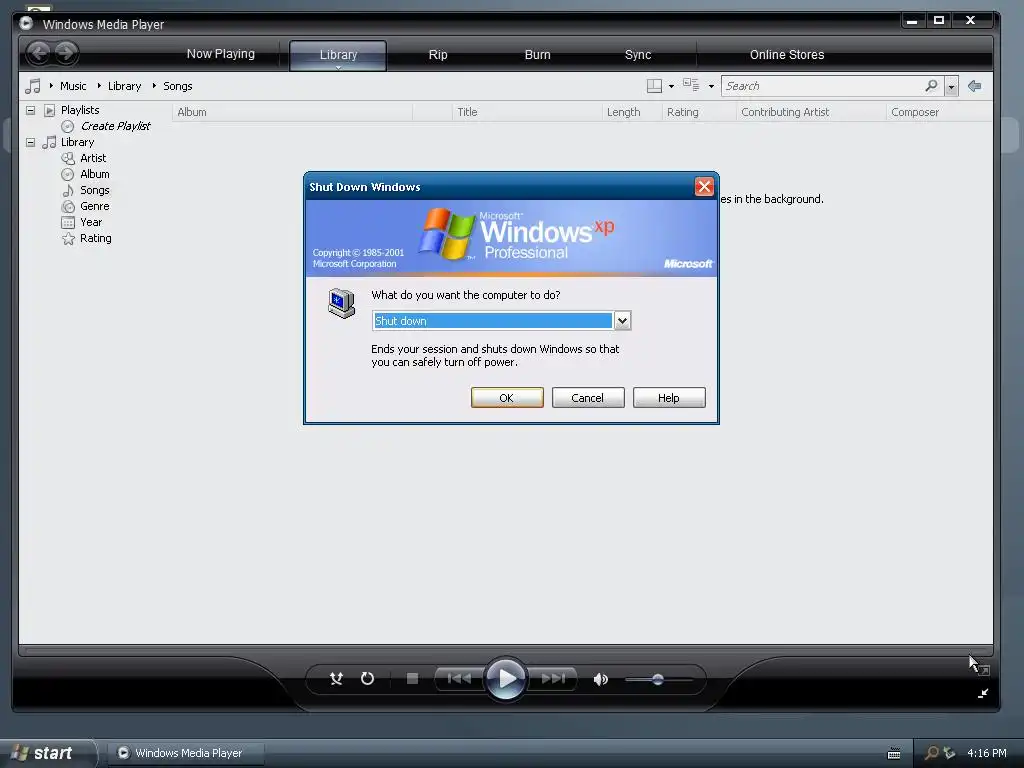The width and height of the screenshot is (1024, 768).
Task: Click the keyboard icon in the taskbar
Action: pyautogui.click(x=894, y=754)
